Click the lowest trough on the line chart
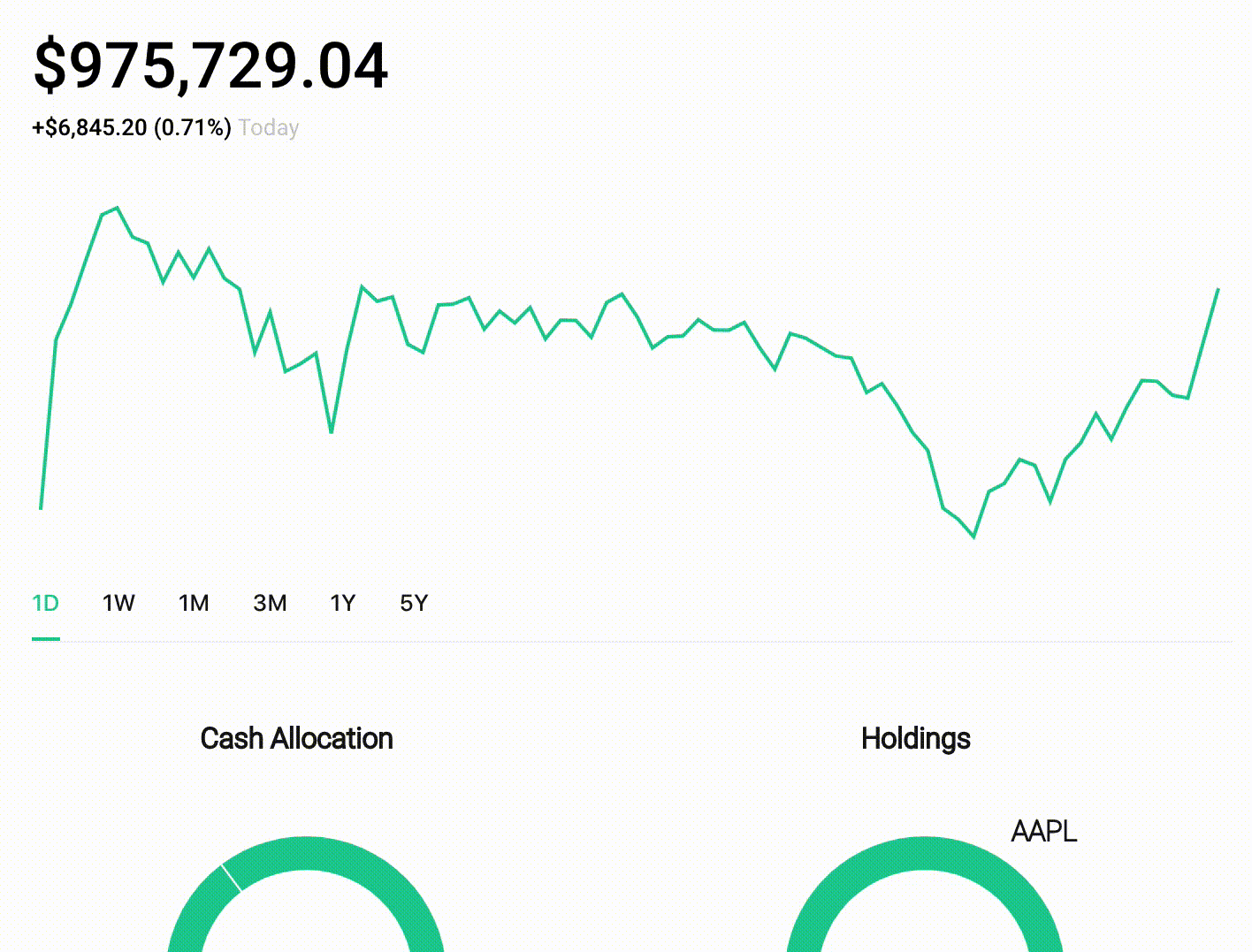 click(973, 537)
